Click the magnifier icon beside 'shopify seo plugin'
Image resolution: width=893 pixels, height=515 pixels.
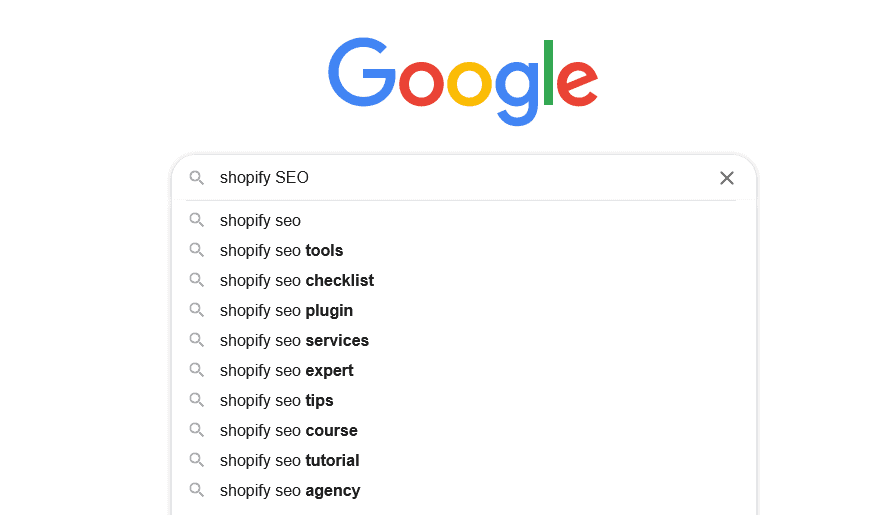tap(196, 310)
